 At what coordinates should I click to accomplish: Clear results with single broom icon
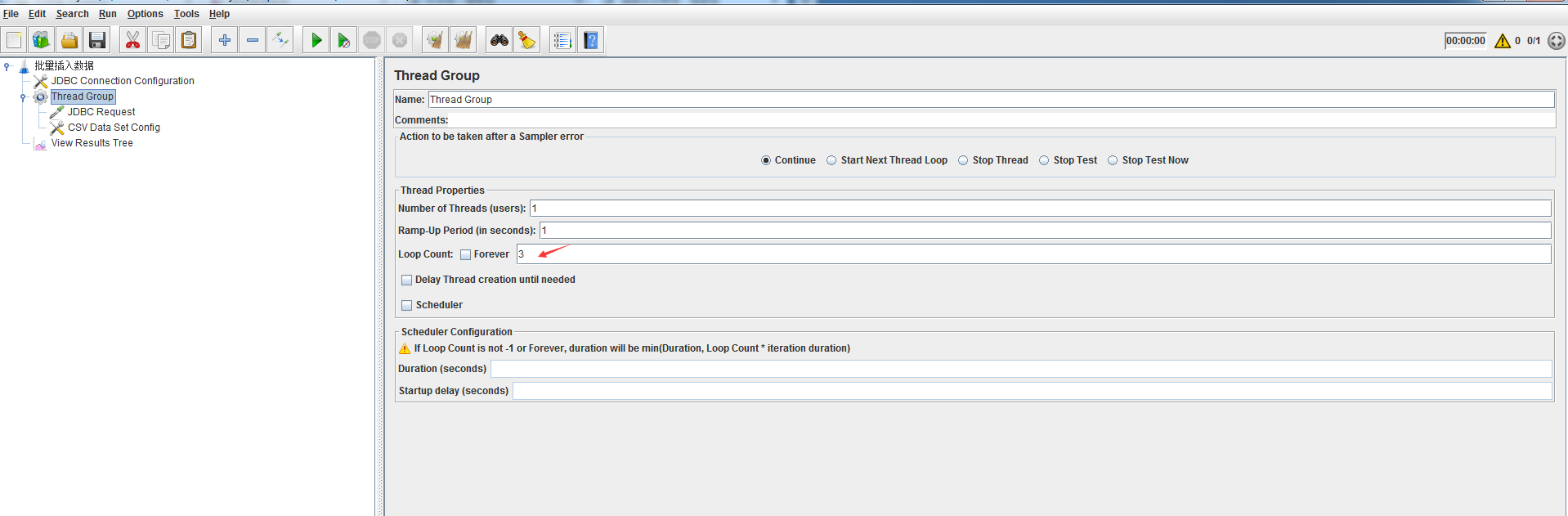tap(435, 40)
